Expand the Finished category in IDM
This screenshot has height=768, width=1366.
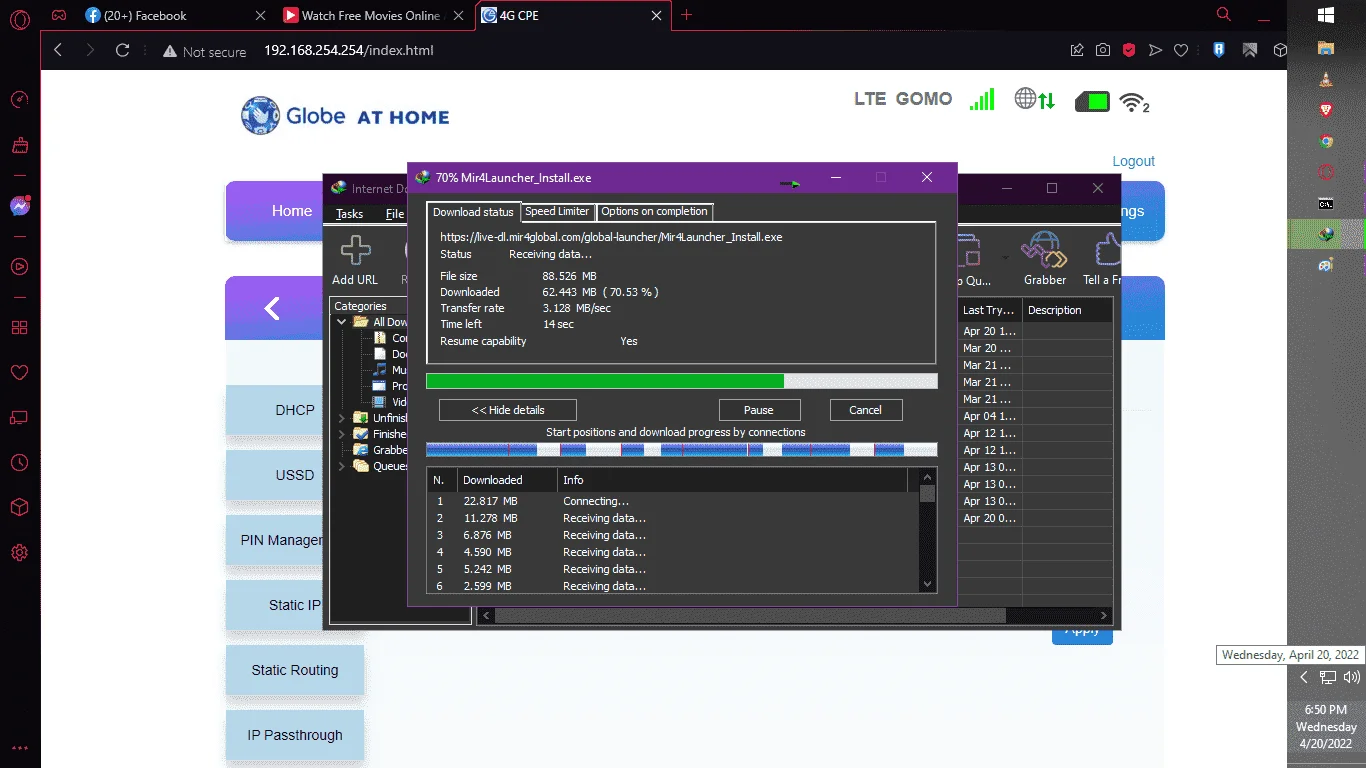coord(342,434)
